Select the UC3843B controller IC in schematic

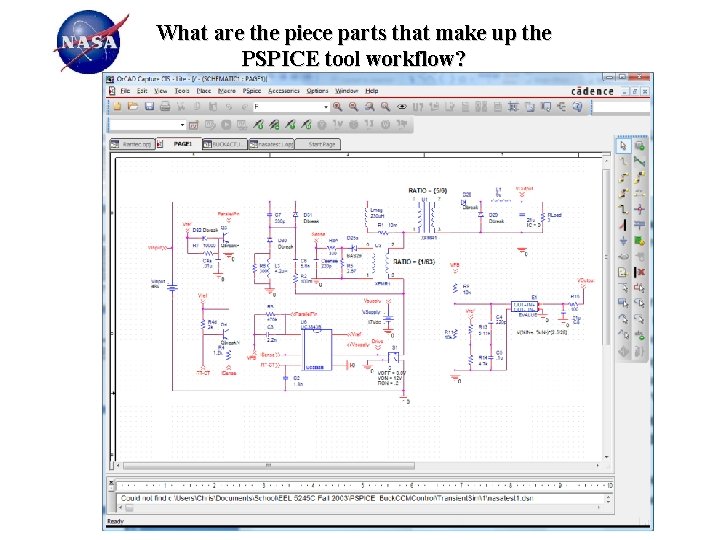click(x=317, y=349)
